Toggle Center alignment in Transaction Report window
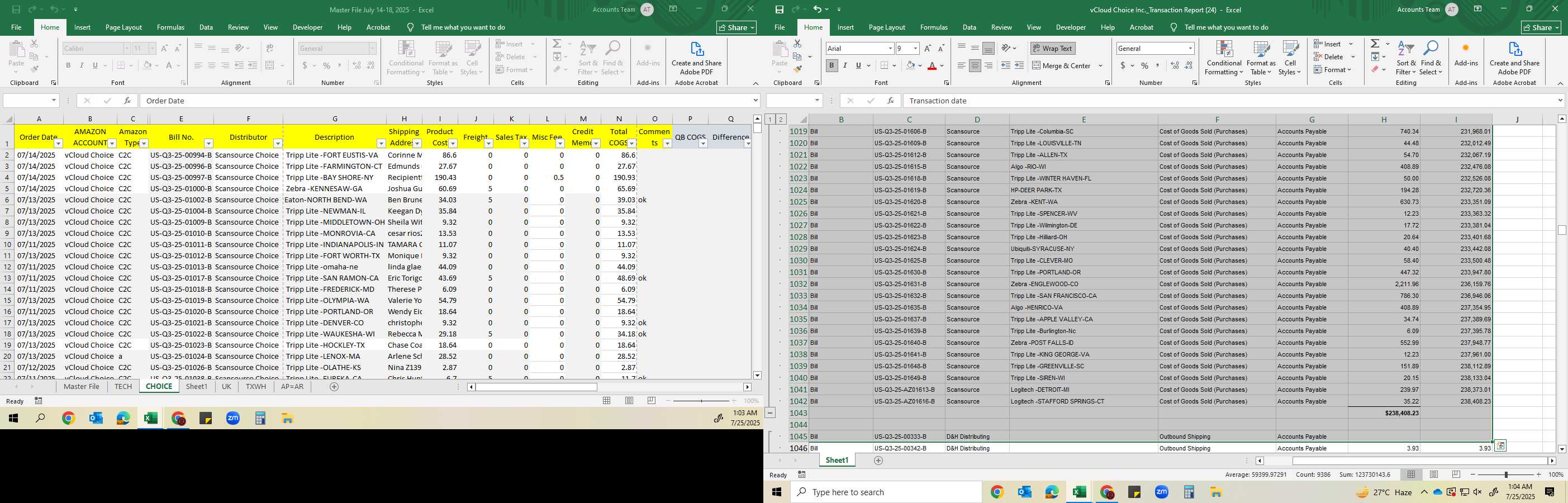The image size is (1568, 503). 975,66
